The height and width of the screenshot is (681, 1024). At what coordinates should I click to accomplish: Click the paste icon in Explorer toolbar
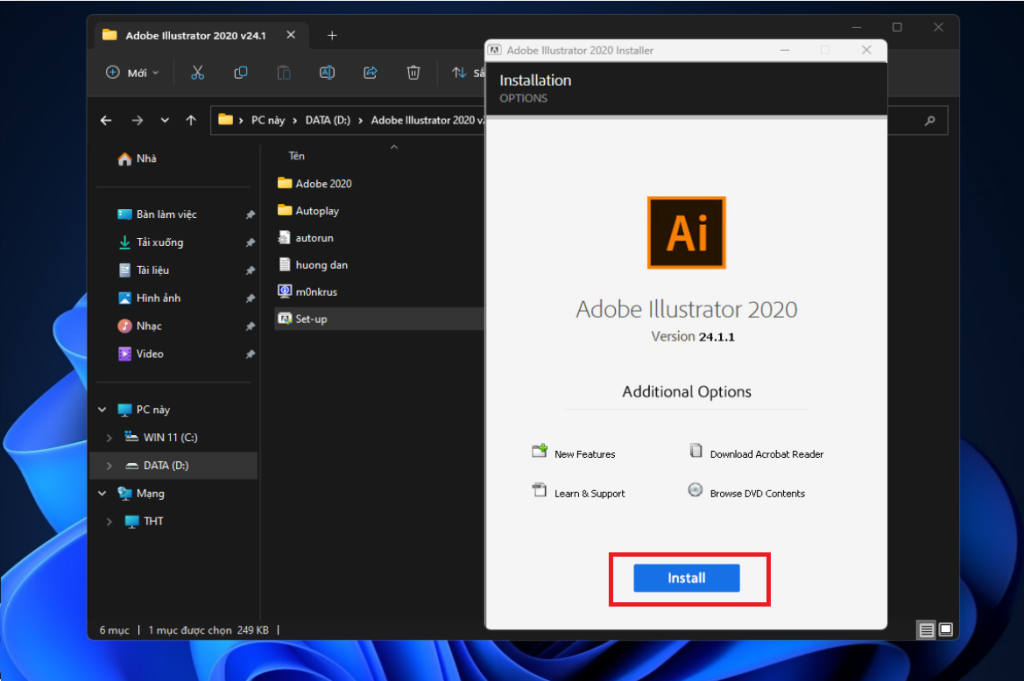point(283,72)
